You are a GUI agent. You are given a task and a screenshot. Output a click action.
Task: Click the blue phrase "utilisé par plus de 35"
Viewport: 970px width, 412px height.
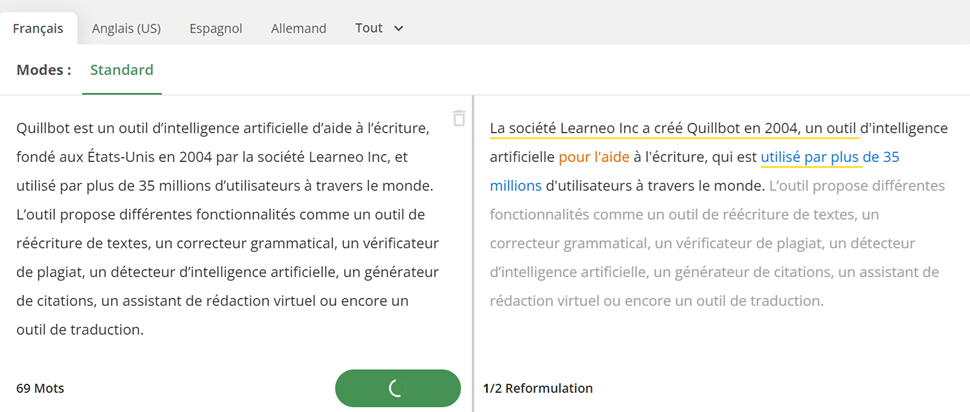pos(830,157)
